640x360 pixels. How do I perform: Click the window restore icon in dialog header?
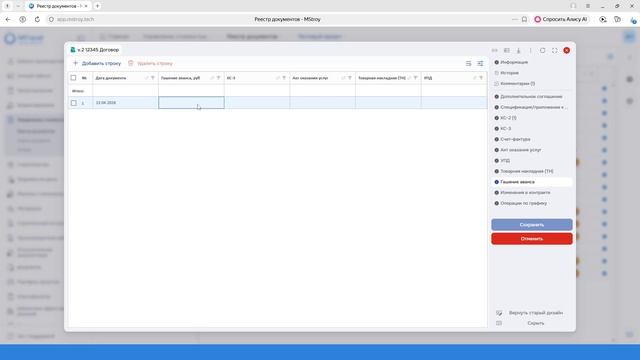coord(542,50)
